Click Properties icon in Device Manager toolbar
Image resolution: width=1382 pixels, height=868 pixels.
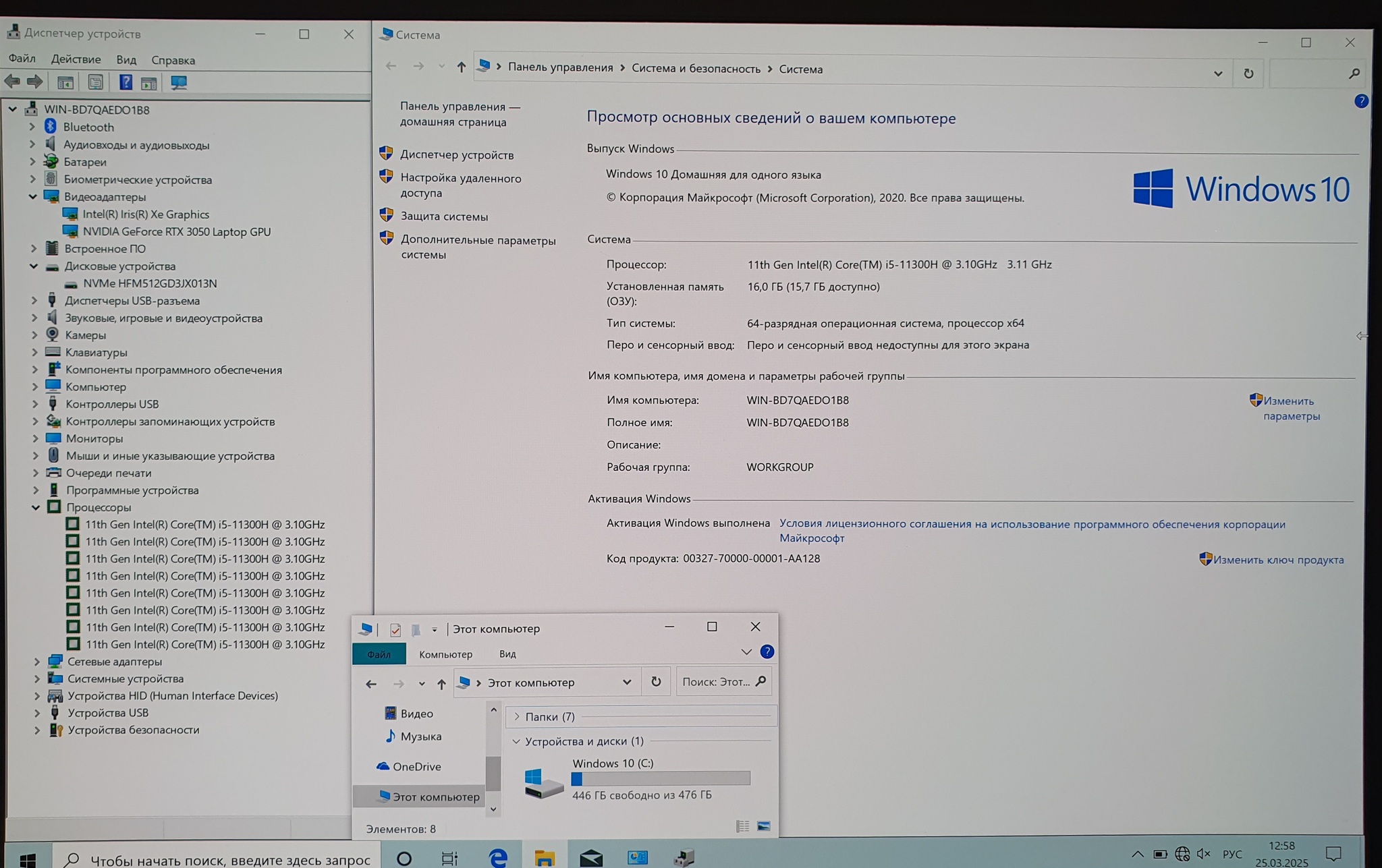click(x=95, y=82)
